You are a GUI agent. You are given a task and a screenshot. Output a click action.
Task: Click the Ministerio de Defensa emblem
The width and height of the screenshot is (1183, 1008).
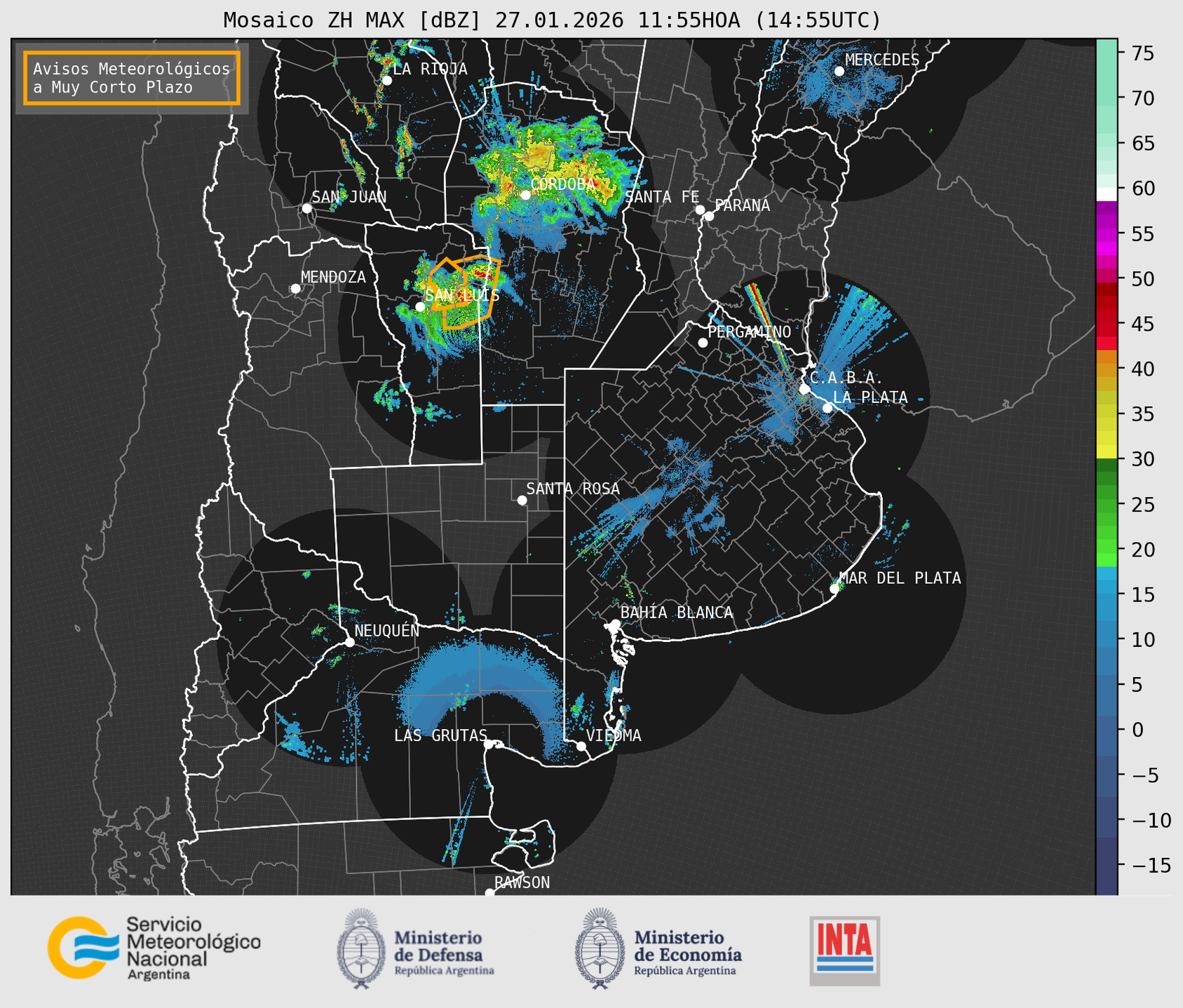[x=361, y=948]
